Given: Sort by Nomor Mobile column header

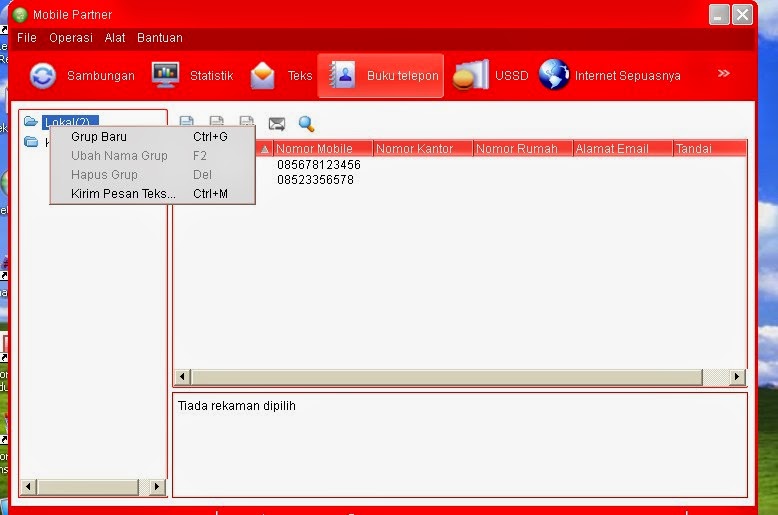Looking at the screenshot, I should coord(323,148).
